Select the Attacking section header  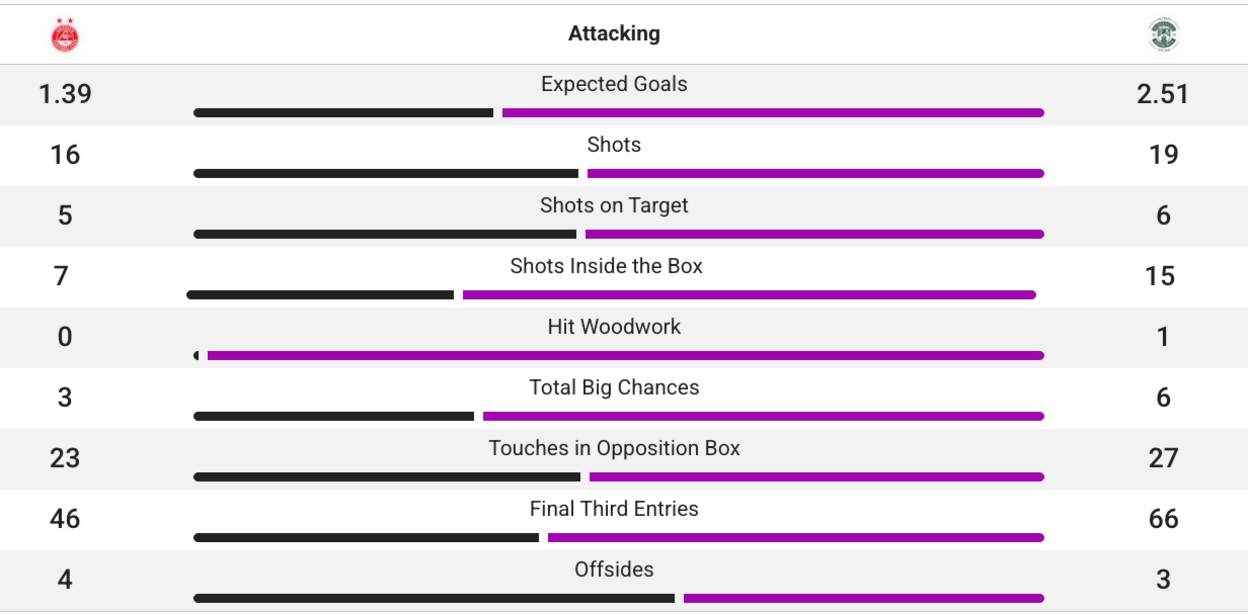[x=614, y=33]
